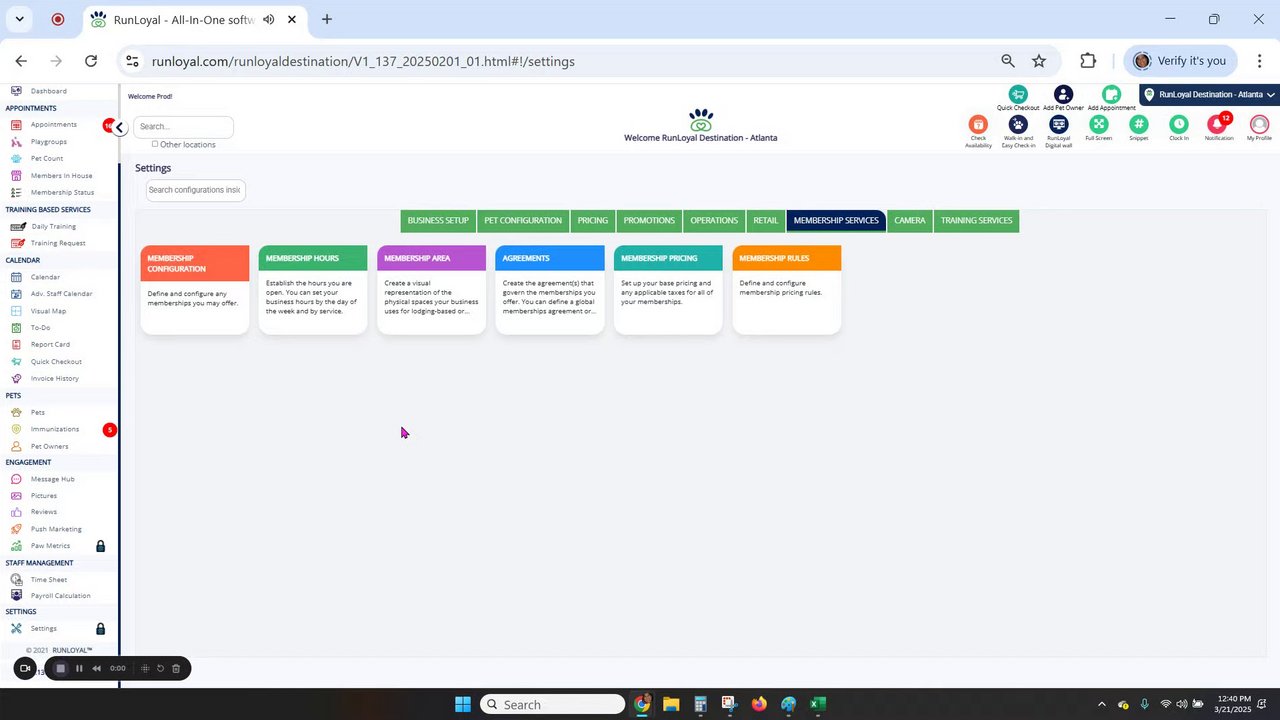Open Appointments in the sidebar
This screenshot has width=1280, height=720.
tap(53, 125)
